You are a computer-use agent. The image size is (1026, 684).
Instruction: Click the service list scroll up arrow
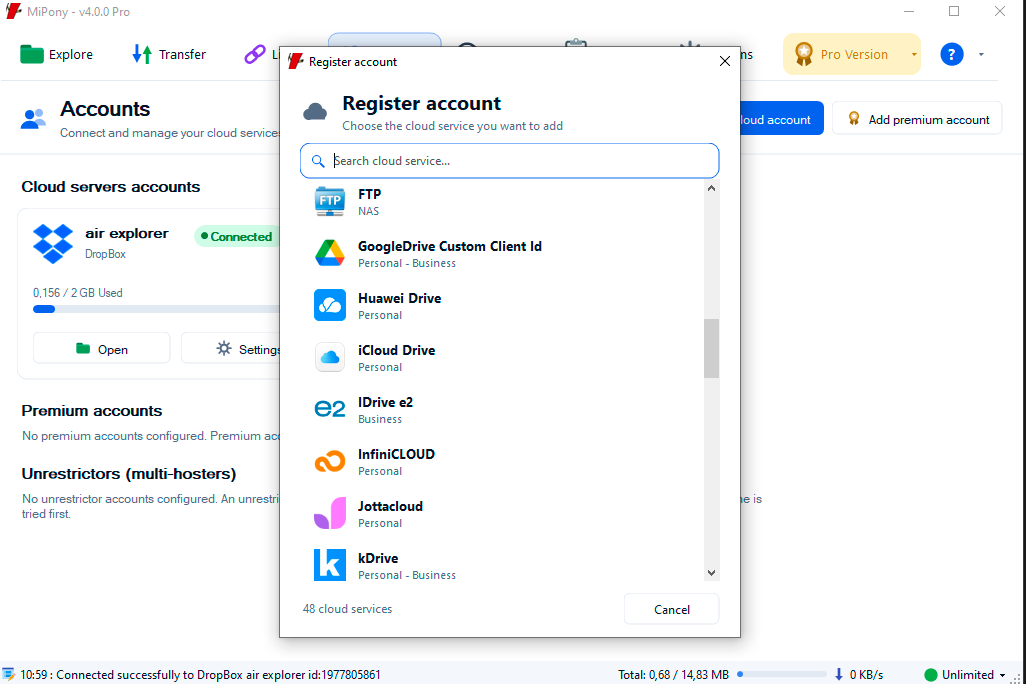[711, 189]
